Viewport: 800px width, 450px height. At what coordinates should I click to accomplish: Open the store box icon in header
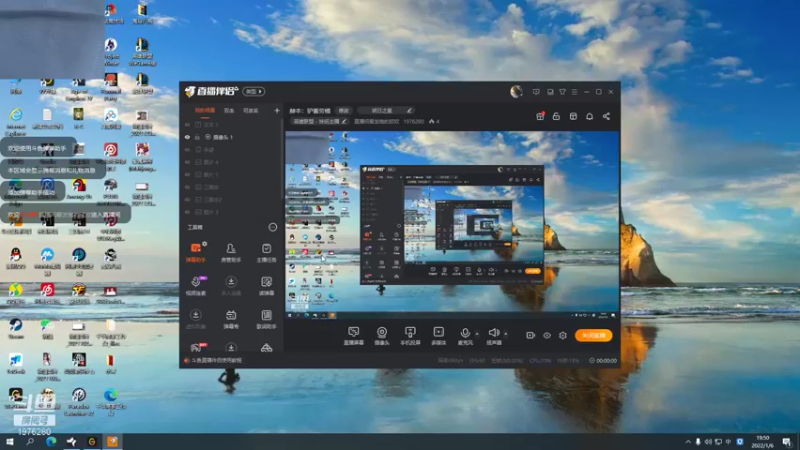pyautogui.click(x=573, y=116)
